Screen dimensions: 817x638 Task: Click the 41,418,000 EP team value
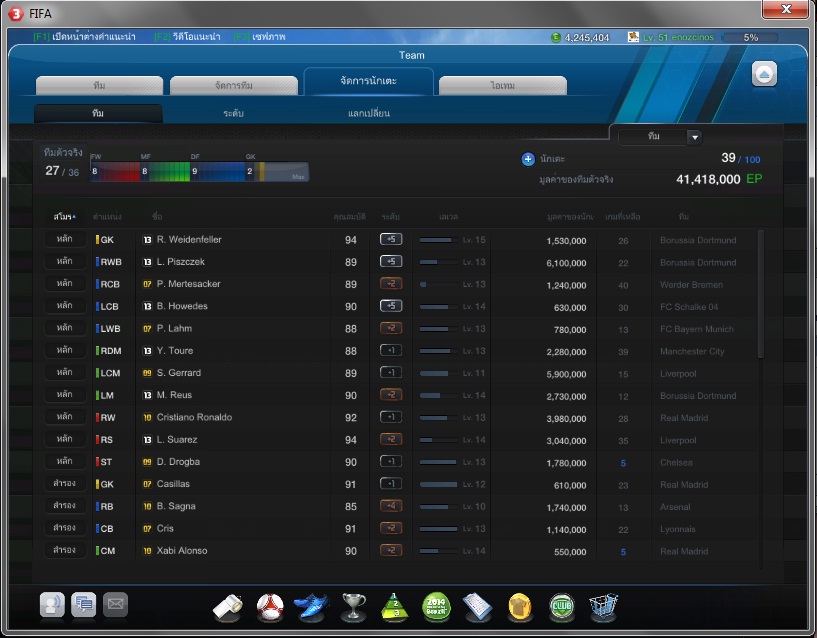(x=719, y=179)
